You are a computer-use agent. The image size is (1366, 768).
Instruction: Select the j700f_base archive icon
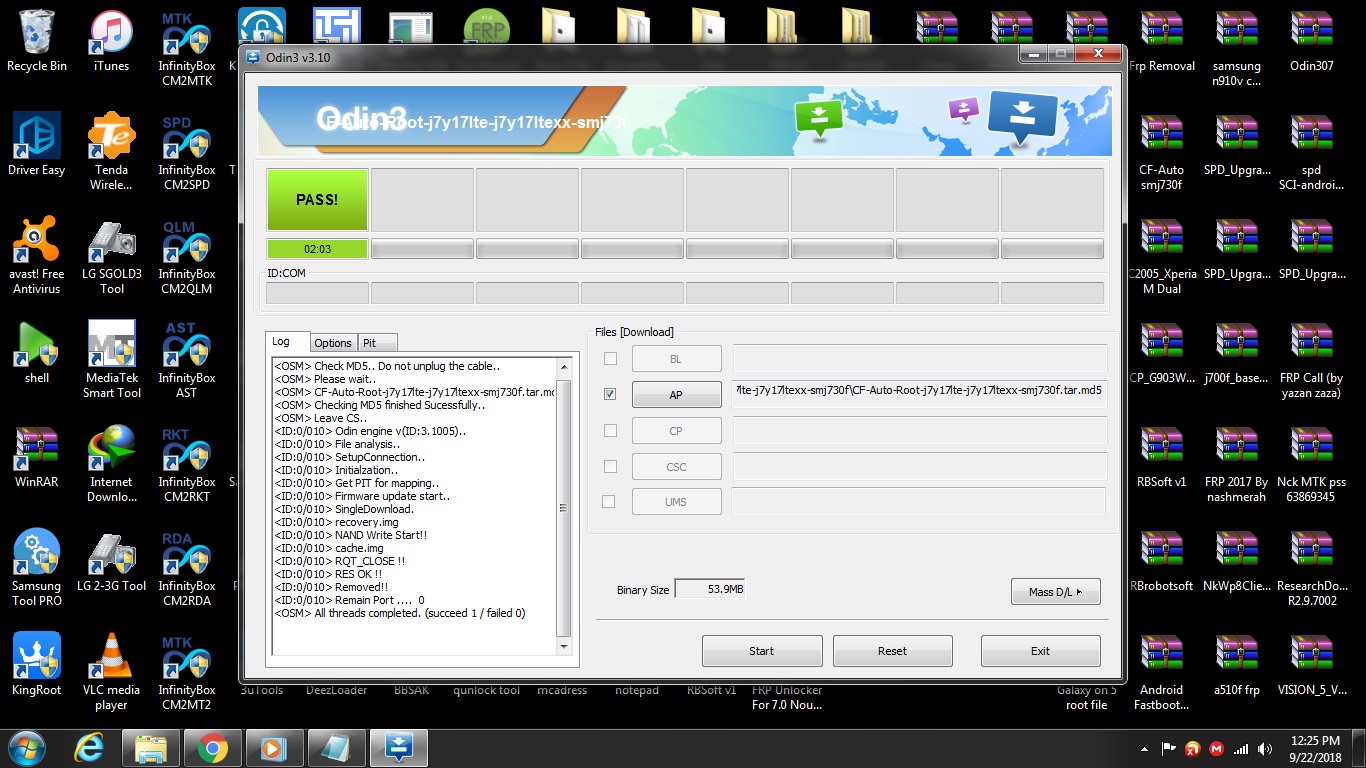point(1237,353)
